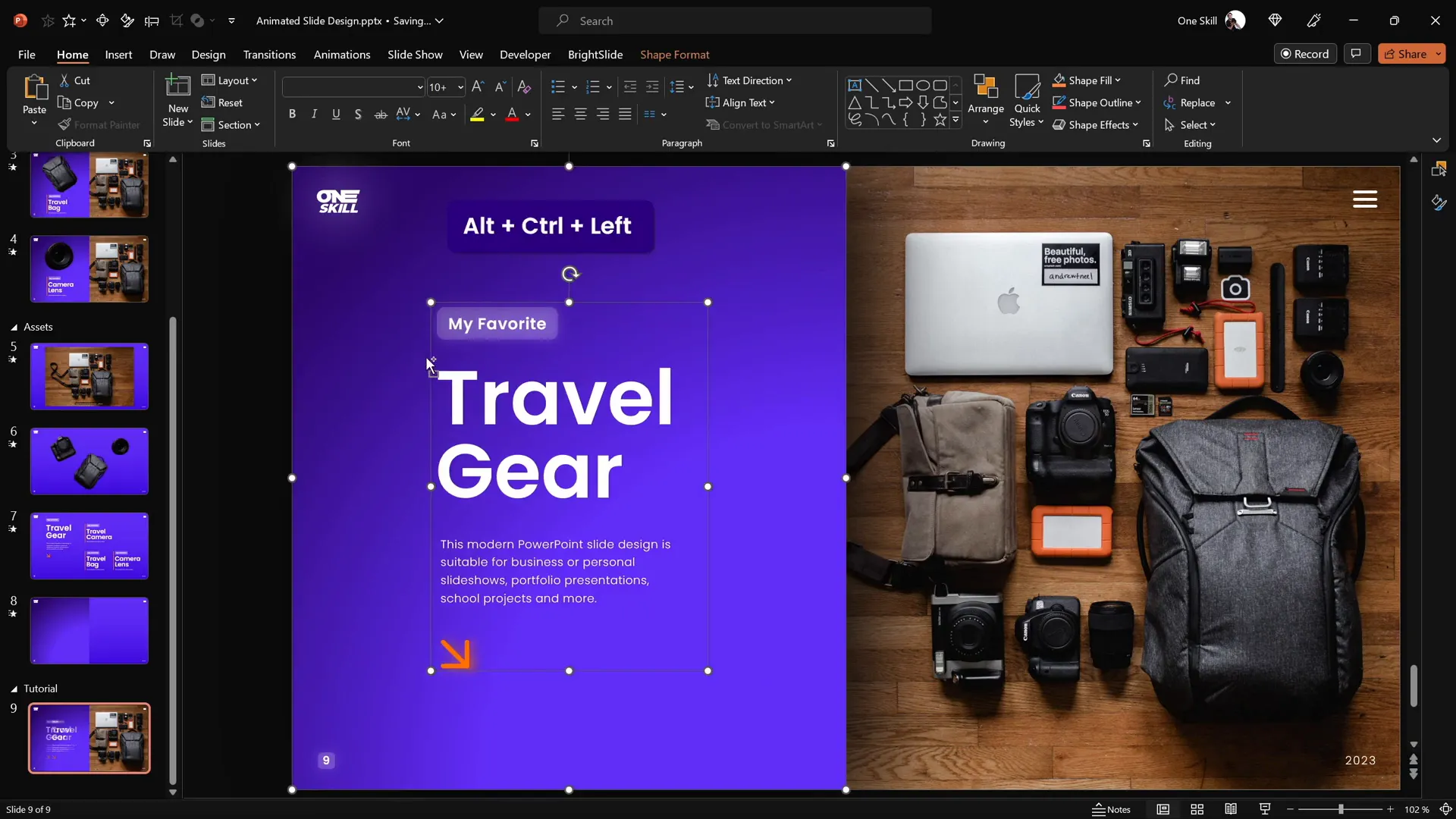Start Slide Show from the status bar
1456x819 pixels.
coord(1264,809)
